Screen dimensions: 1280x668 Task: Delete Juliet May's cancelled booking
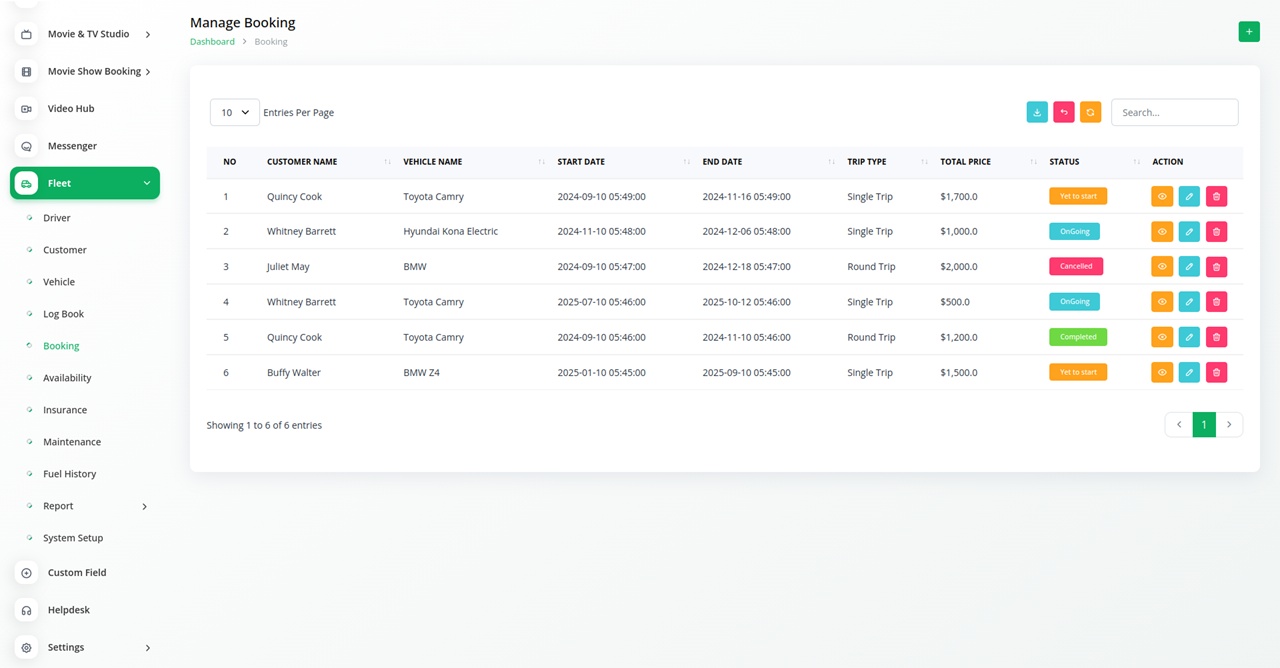tap(1216, 267)
